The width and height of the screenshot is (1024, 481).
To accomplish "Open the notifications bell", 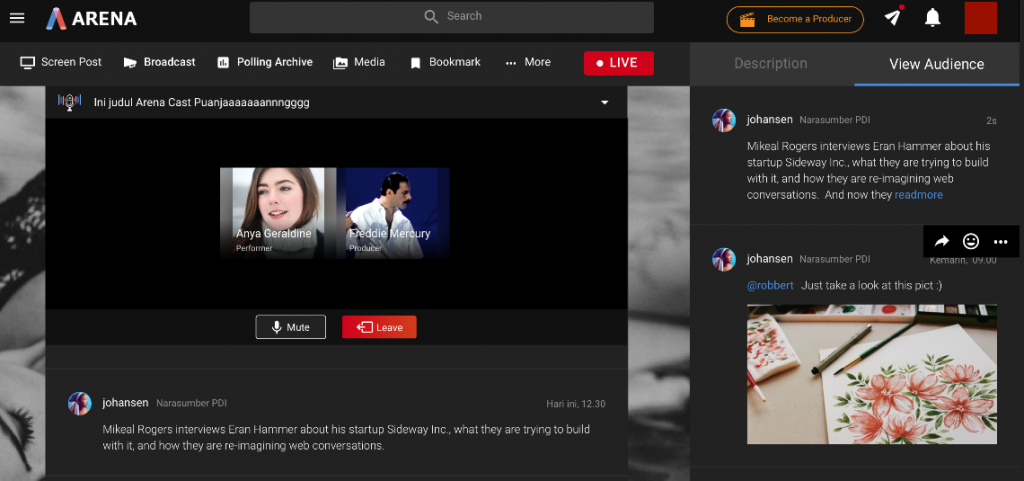I will pos(932,18).
